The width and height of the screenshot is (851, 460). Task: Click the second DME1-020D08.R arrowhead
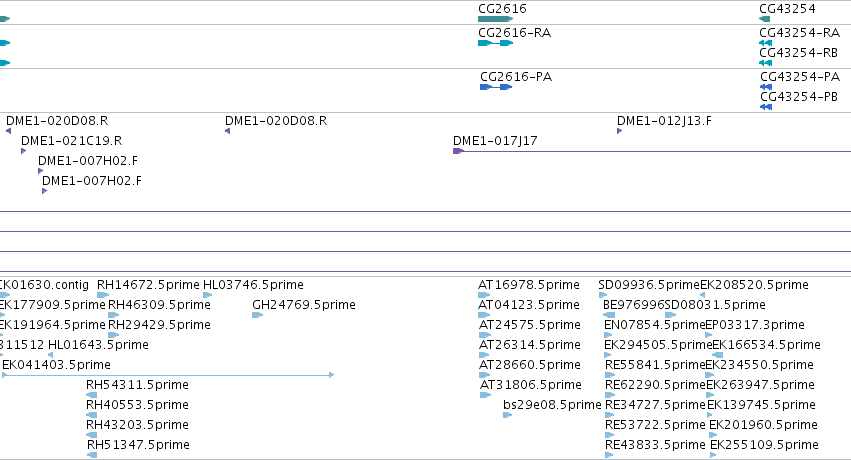227,131
